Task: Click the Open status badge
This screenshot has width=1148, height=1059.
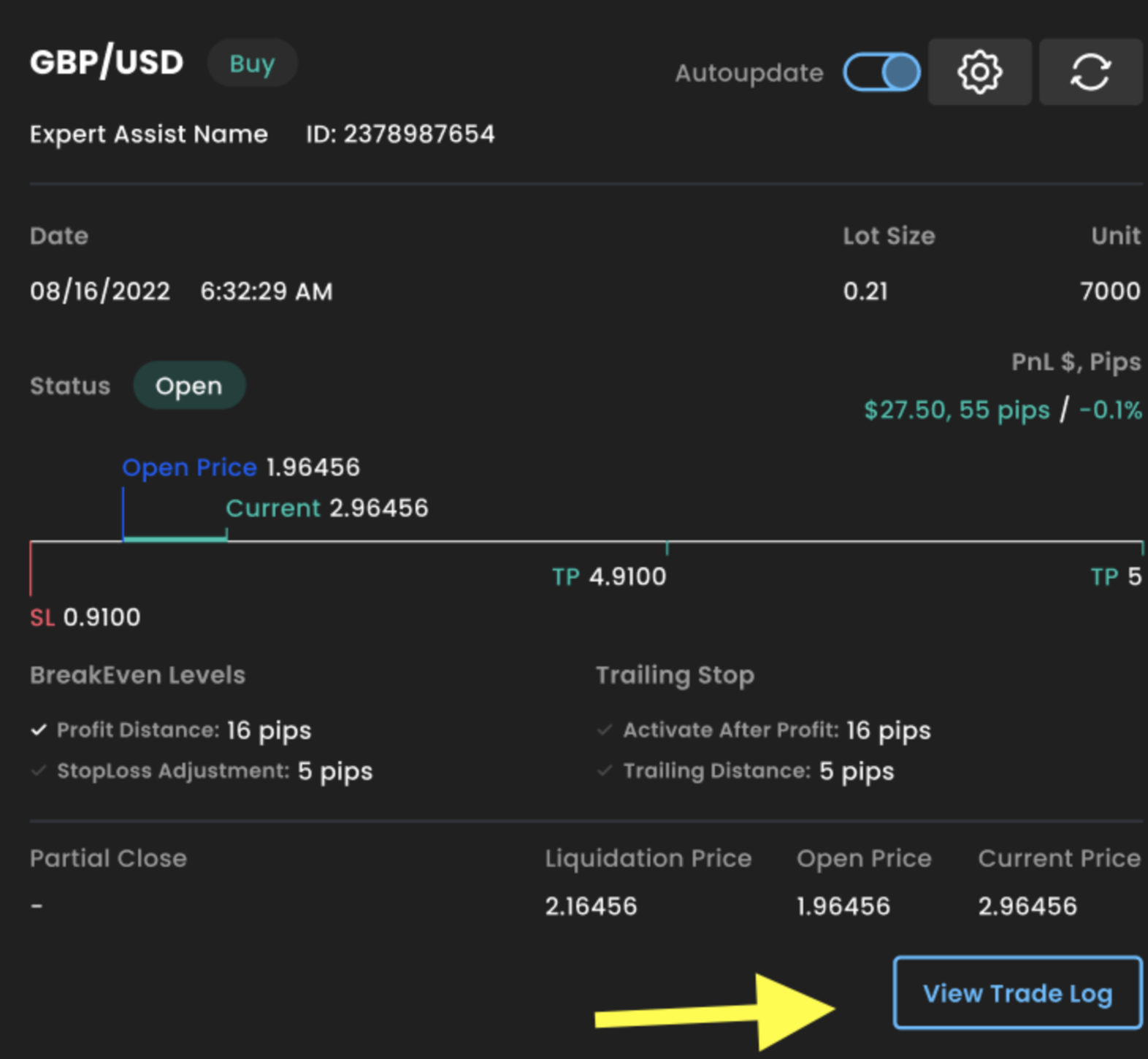Action: (x=189, y=386)
